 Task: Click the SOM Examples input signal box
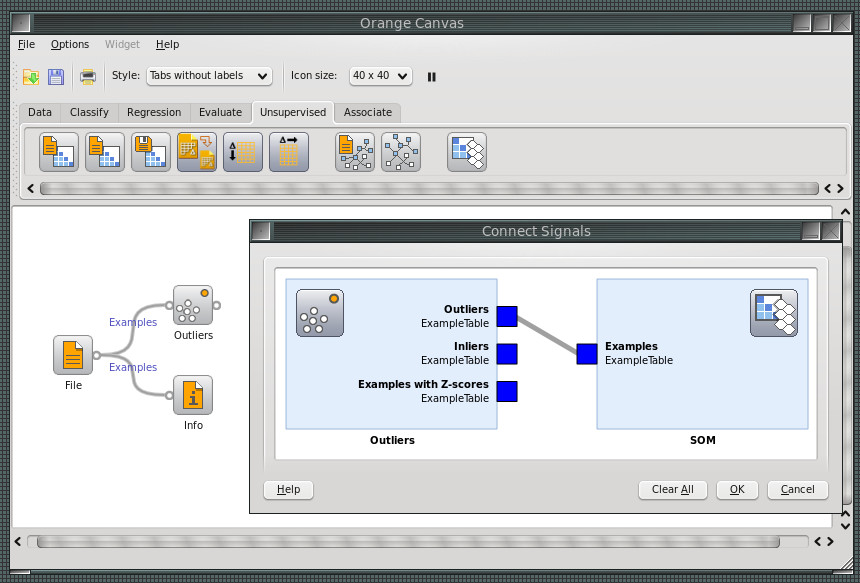click(587, 354)
